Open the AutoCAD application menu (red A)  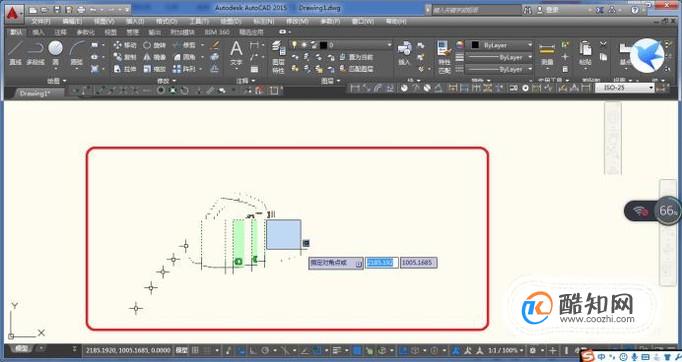tap(13, 13)
